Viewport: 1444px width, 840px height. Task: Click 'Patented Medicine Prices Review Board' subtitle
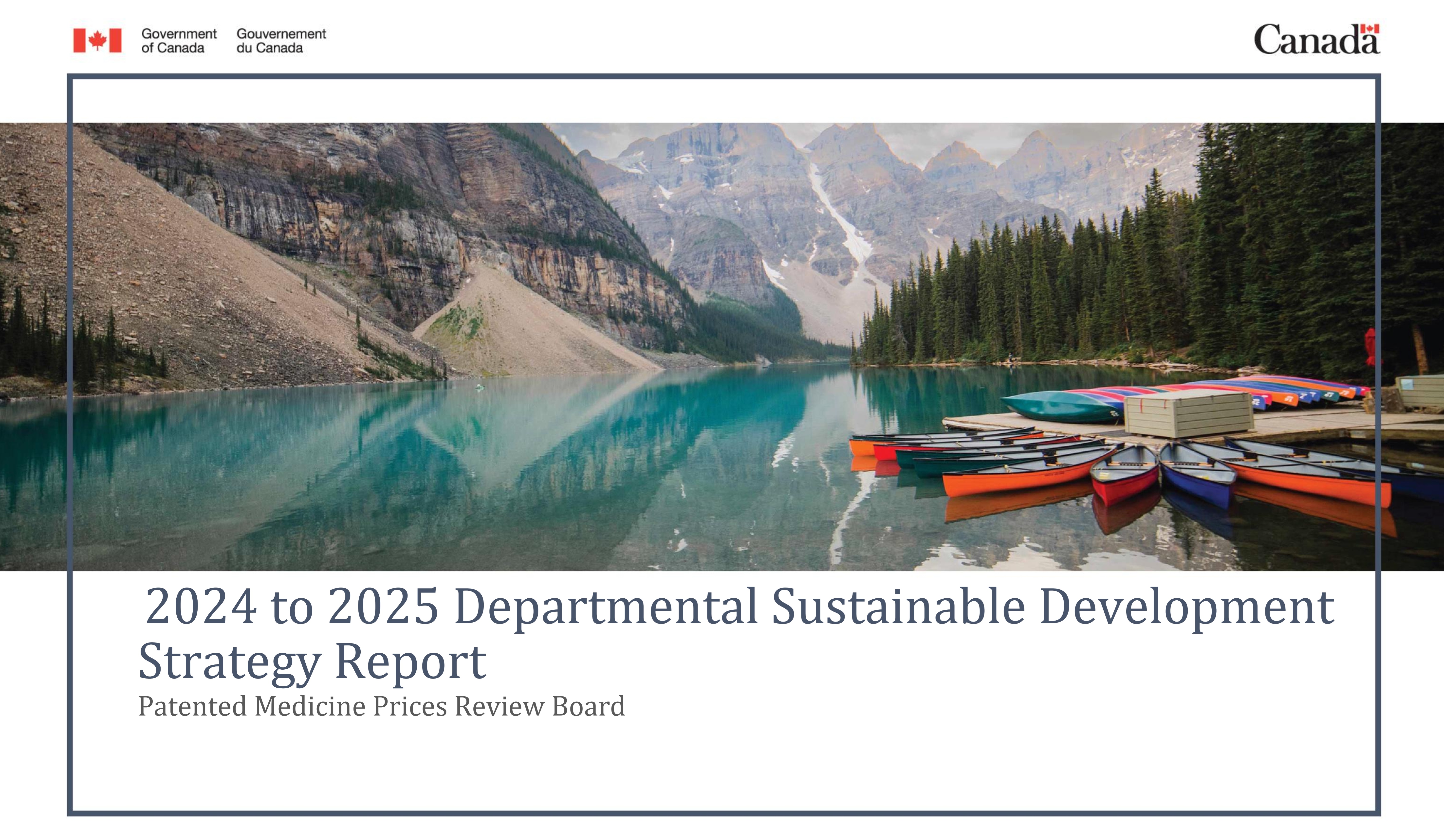[382, 706]
